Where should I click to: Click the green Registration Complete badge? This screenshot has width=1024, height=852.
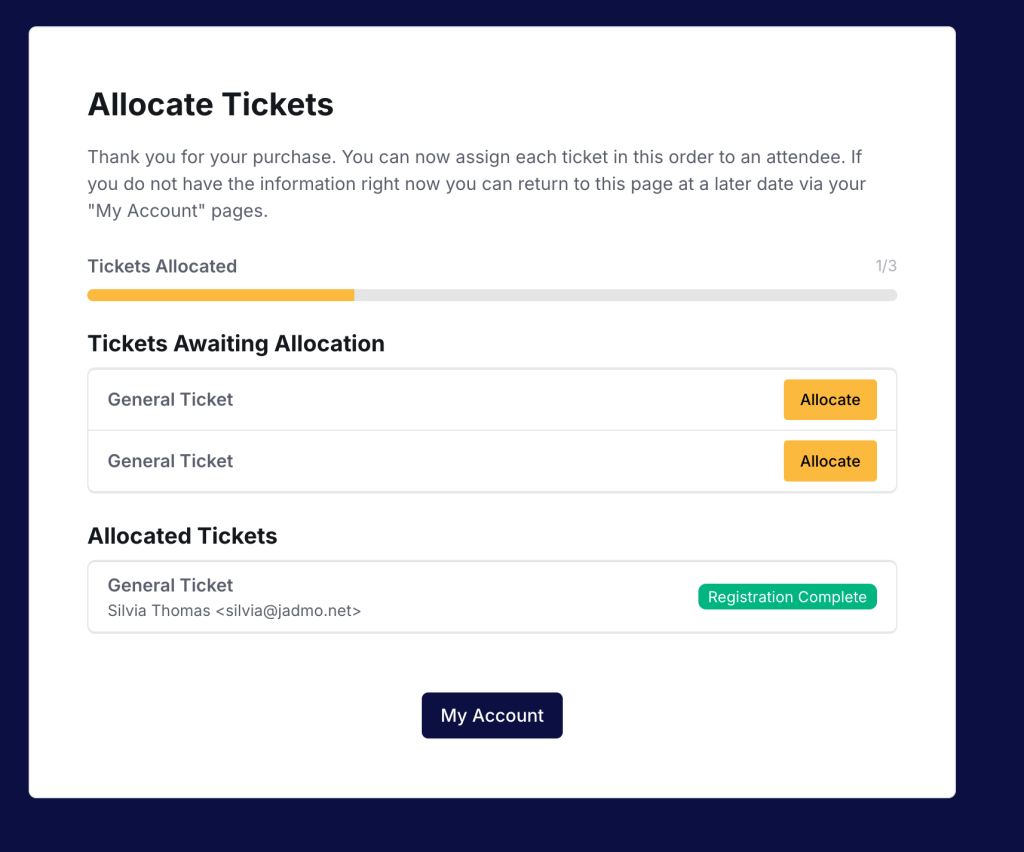(x=787, y=597)
